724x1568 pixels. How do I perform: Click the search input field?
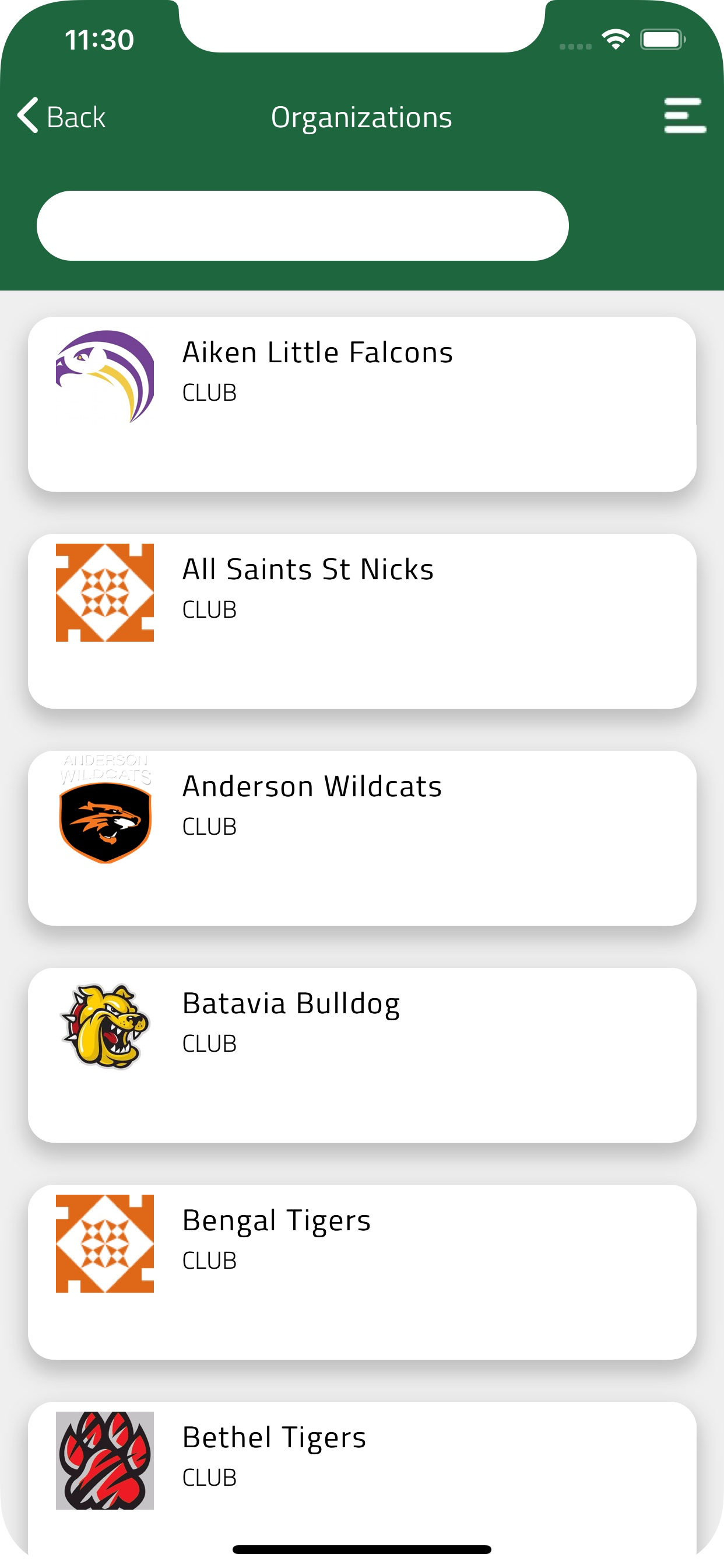click(303, 226)
